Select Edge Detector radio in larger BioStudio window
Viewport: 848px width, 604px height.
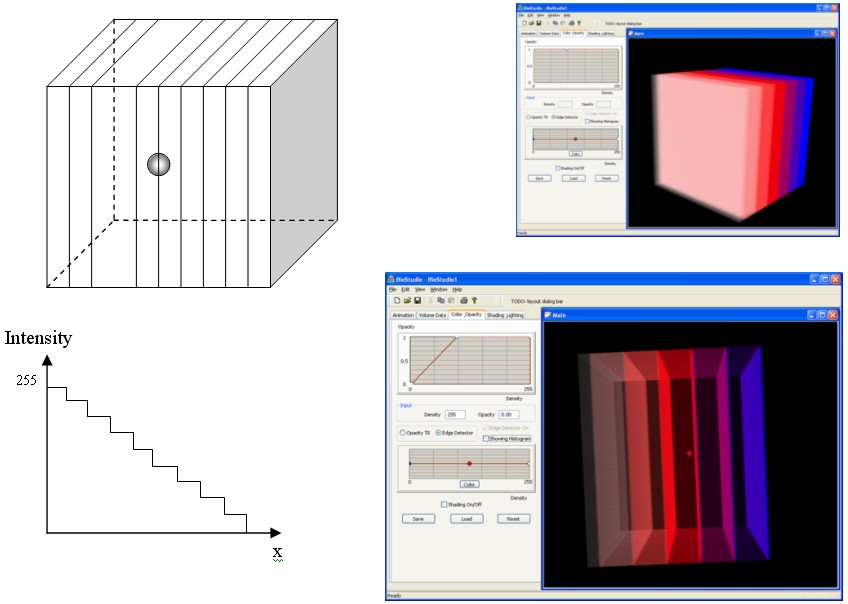[438, 433]
